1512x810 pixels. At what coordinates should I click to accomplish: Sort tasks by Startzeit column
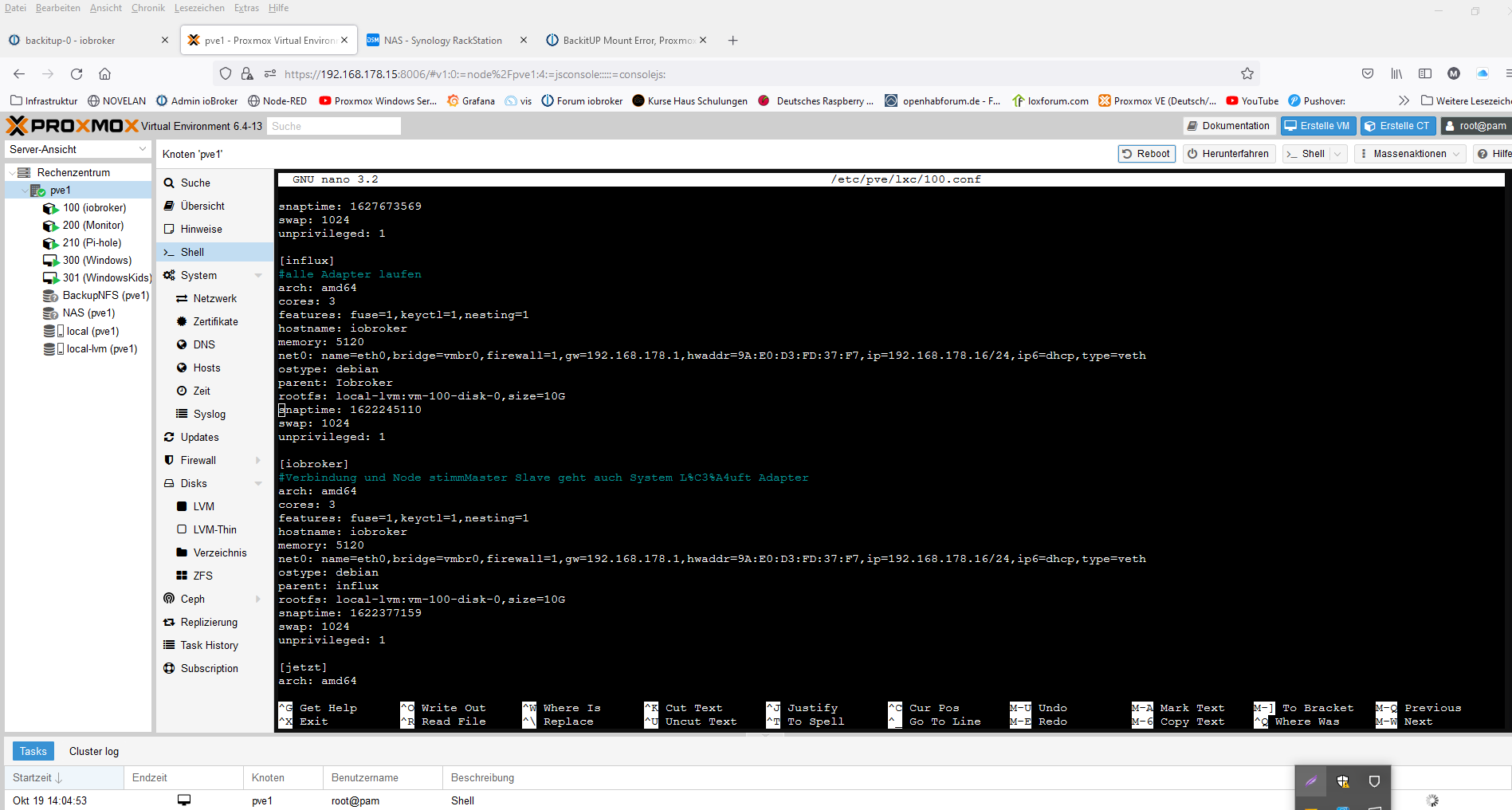coord(64,777)
